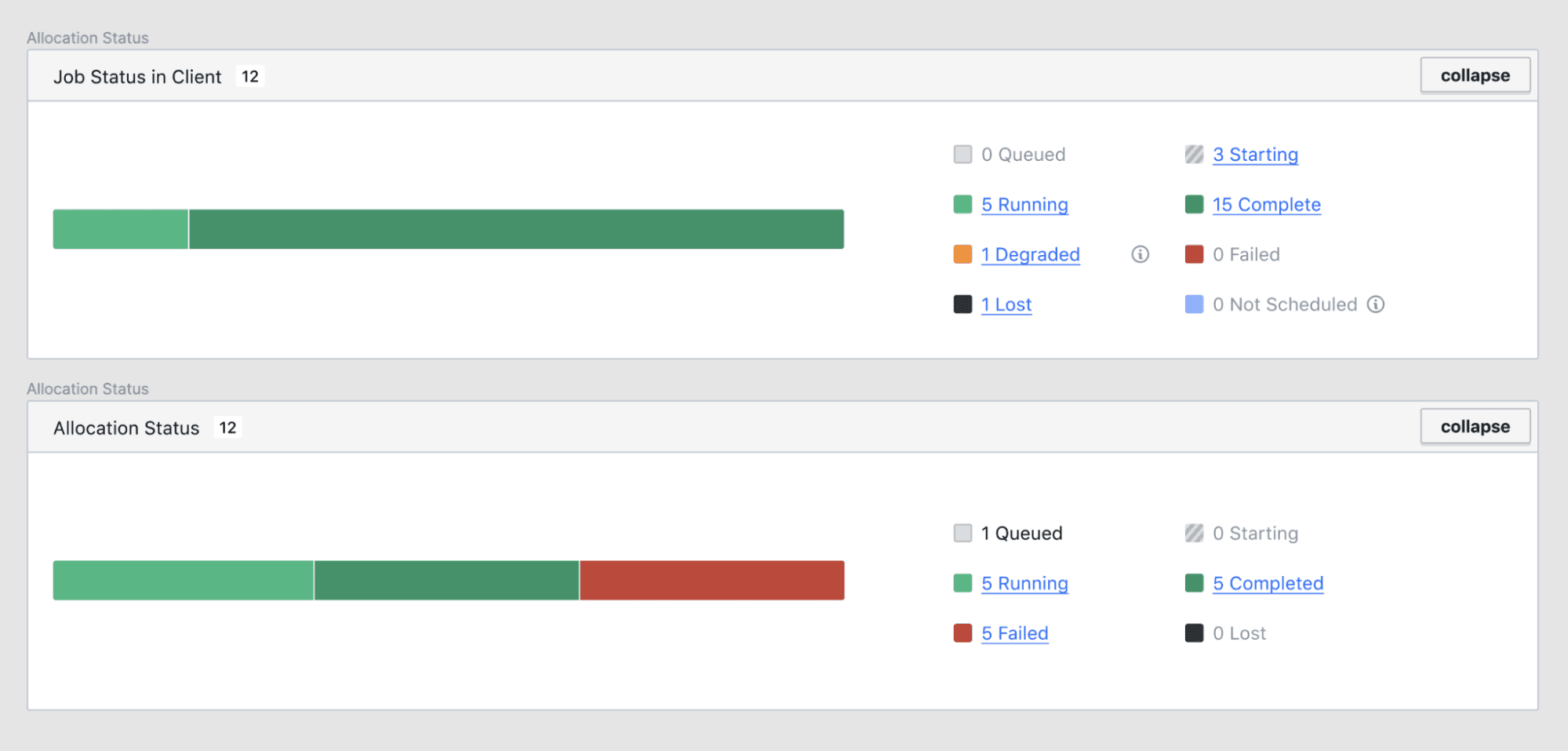The image size is (1568, 751).
Task: Click the red Failed swatch in Allocation Status
Action: point(962,633)
